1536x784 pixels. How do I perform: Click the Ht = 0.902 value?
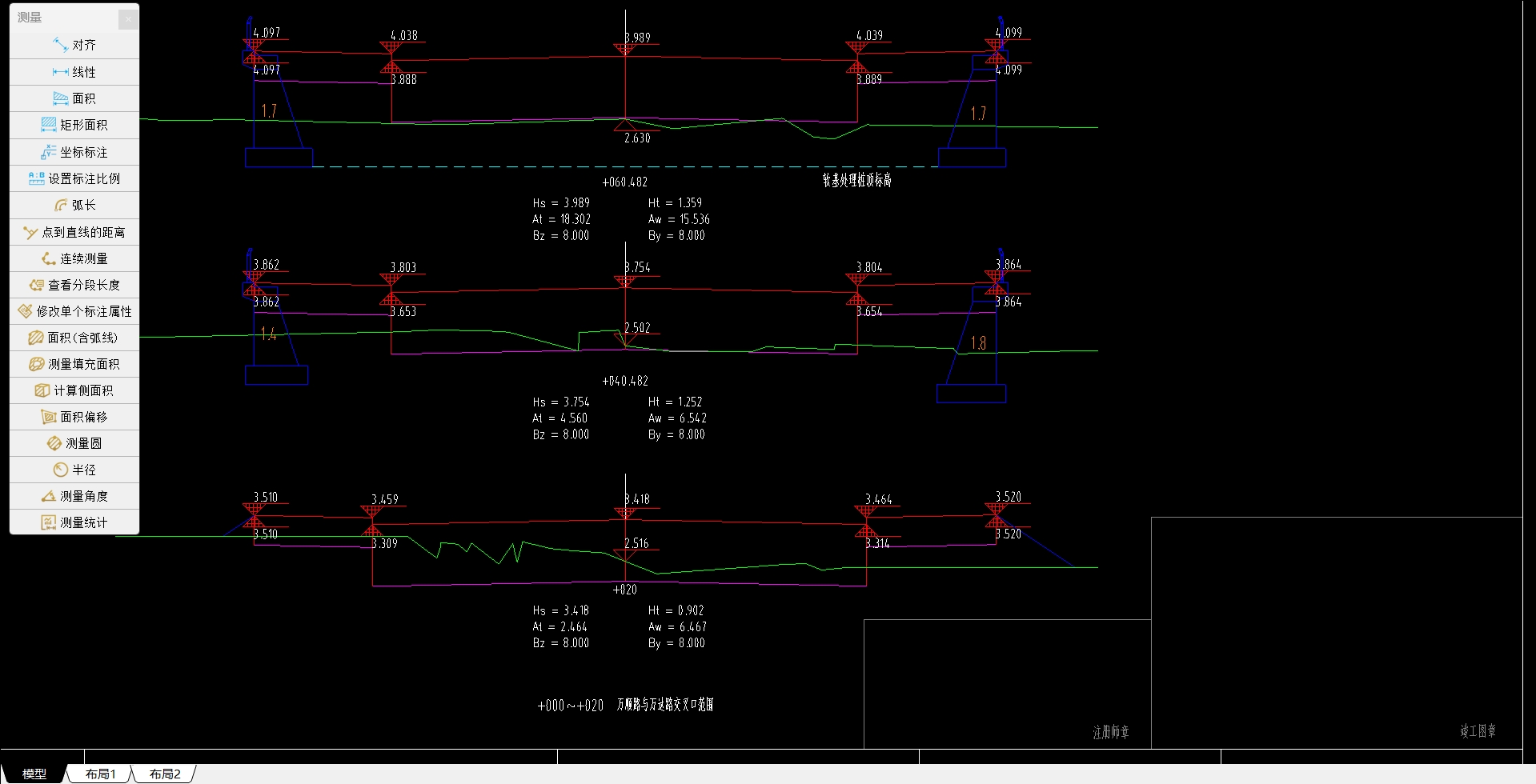(x=676, y=610)
